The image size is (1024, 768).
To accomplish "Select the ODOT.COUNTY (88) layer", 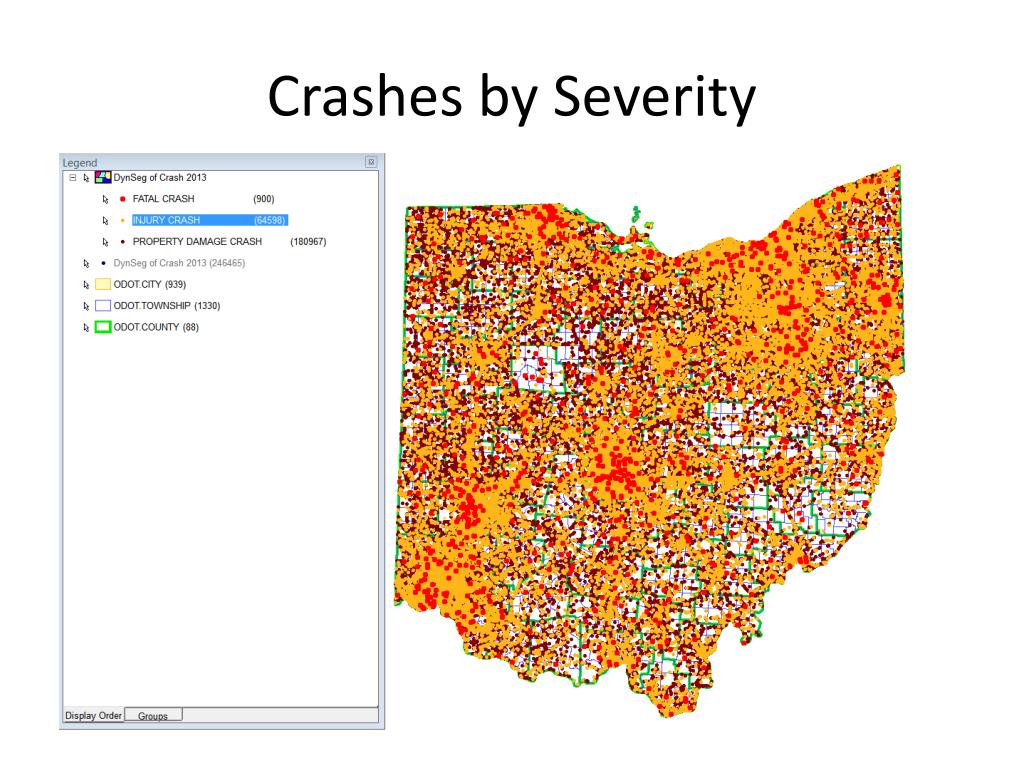I will click(156, 327).
